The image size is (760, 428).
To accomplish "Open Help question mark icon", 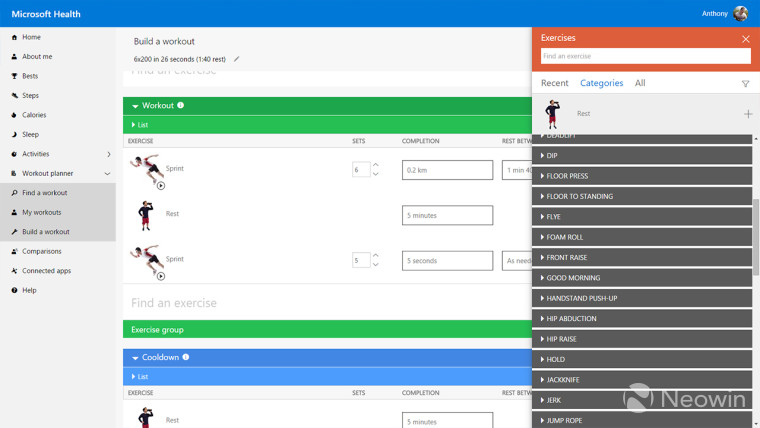I will [x=14, y=290].
